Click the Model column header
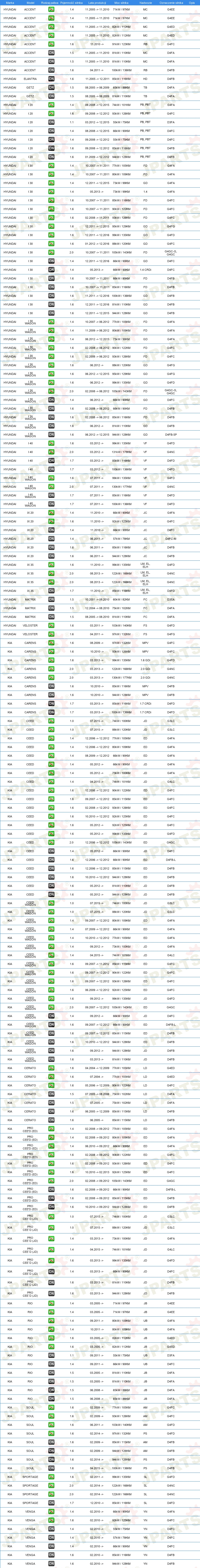The image size is (200, 1568). click(30, 3)
